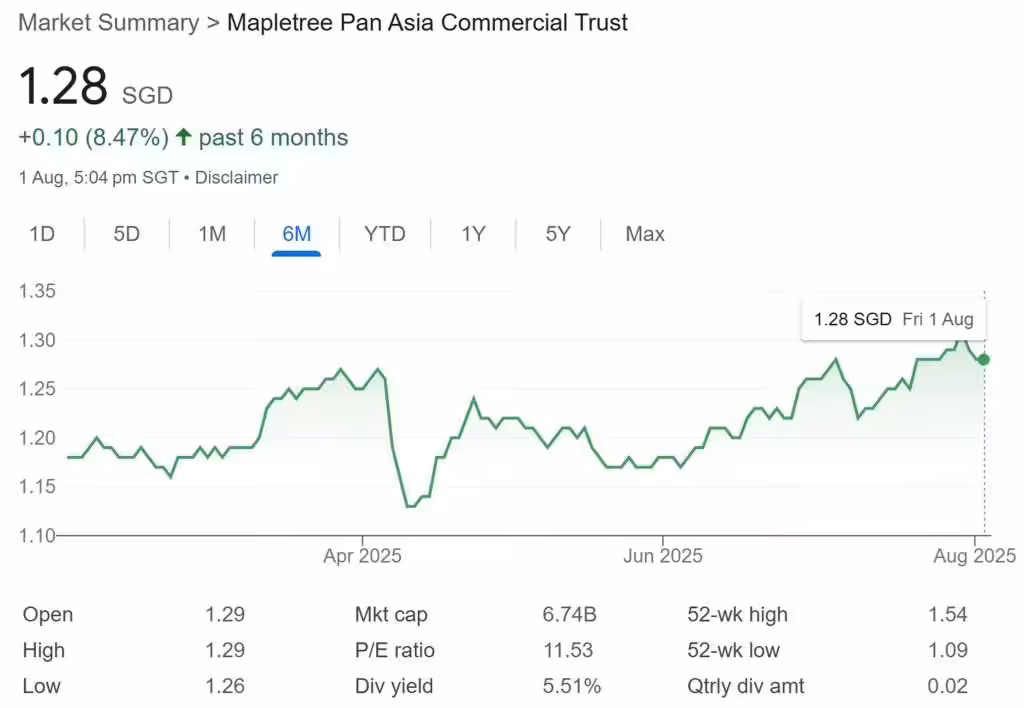
Task: Open the 1M price chart
Action: (x=212, y=234)
